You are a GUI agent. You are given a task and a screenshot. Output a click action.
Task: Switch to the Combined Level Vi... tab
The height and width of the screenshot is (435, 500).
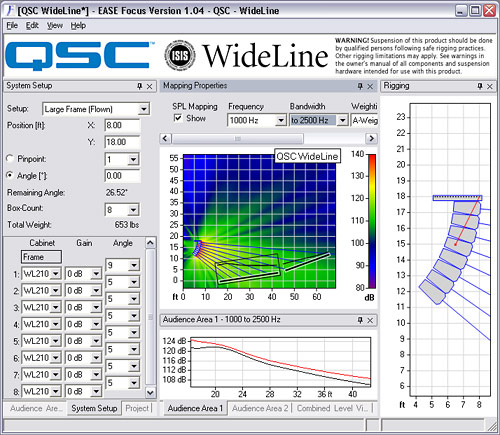click(x=333, y=408)
